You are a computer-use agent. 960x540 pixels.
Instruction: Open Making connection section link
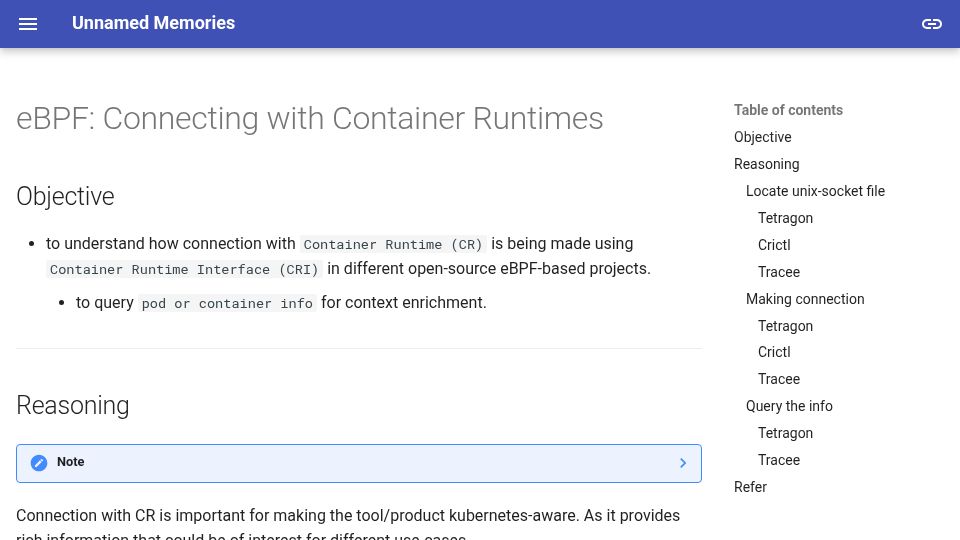[x=804, y=299]
